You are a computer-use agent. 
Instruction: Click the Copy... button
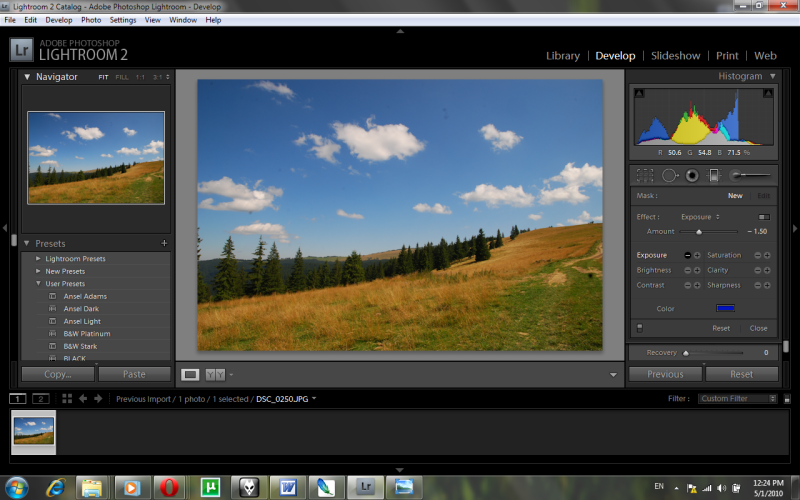coord(58,374)
